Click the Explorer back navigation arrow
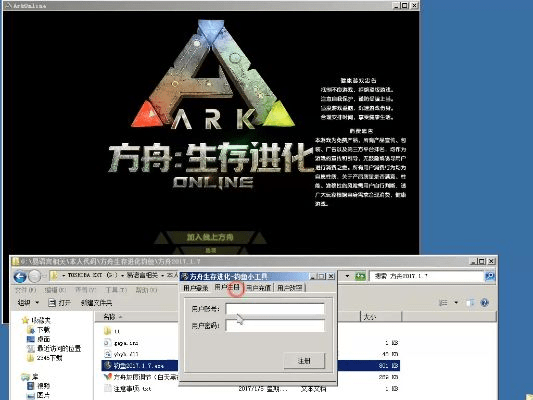The image size is (533, 400). pyautogui.click(x=20, y=276)
